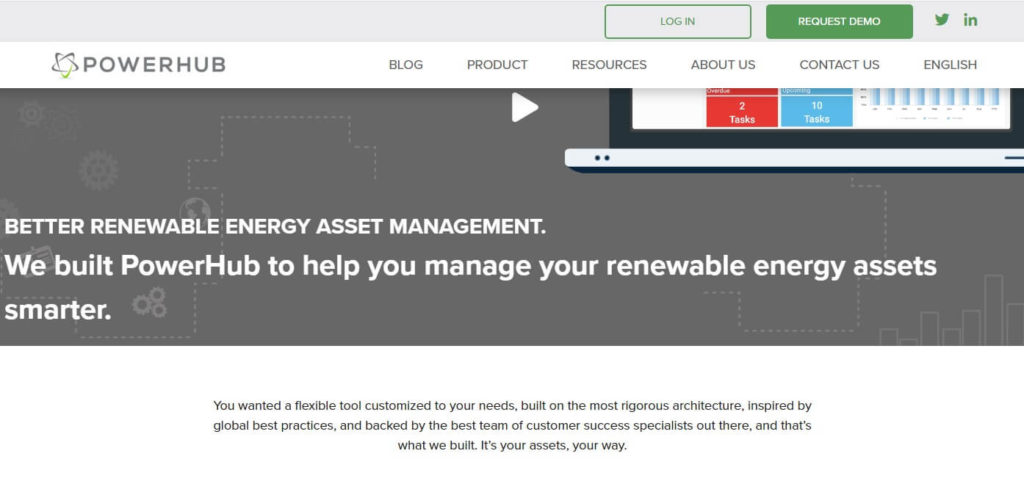This screenshot has width=1024, height=484.
Task: Click the heading 'BETTER RENEWABLE ENERGY ASSET MANAGEMENT.'
Action: click(x=275, y=227)
